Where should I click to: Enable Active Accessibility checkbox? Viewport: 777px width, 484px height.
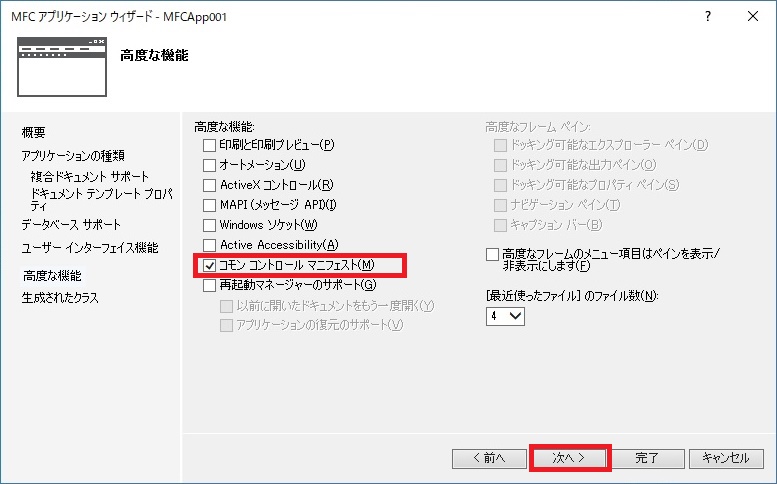[x=210, y=245]
